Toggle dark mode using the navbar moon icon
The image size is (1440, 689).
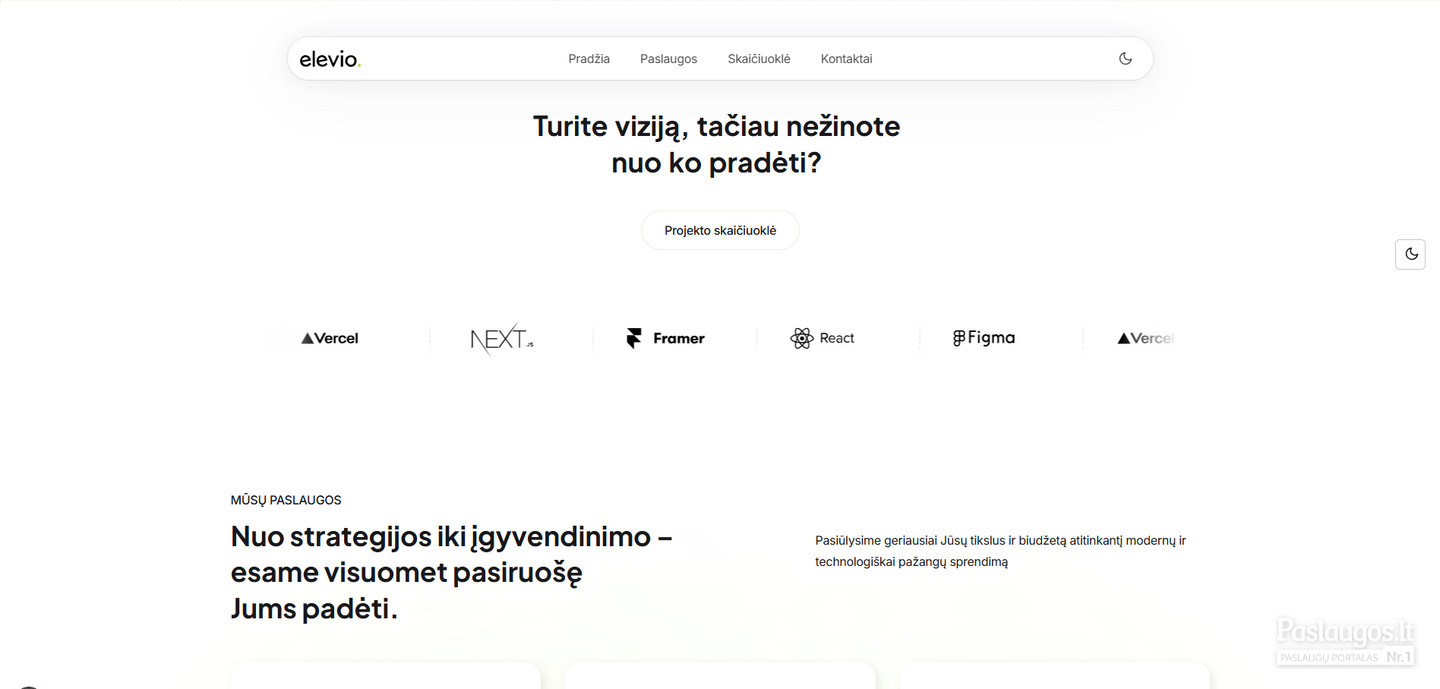point(1125,59)
